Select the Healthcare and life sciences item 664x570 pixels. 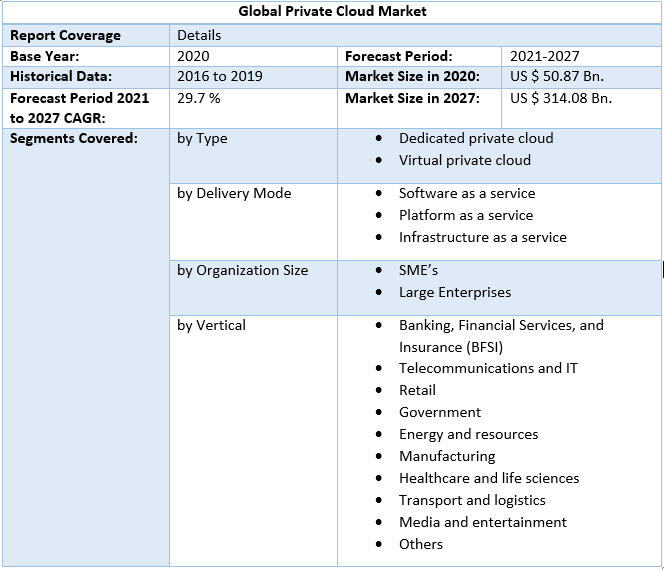(x=489, y=478)
